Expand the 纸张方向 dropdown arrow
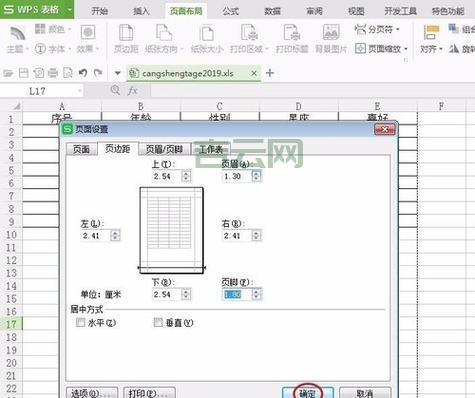The height and width of the screenshot is (398, 475). [x=182, y=49]
